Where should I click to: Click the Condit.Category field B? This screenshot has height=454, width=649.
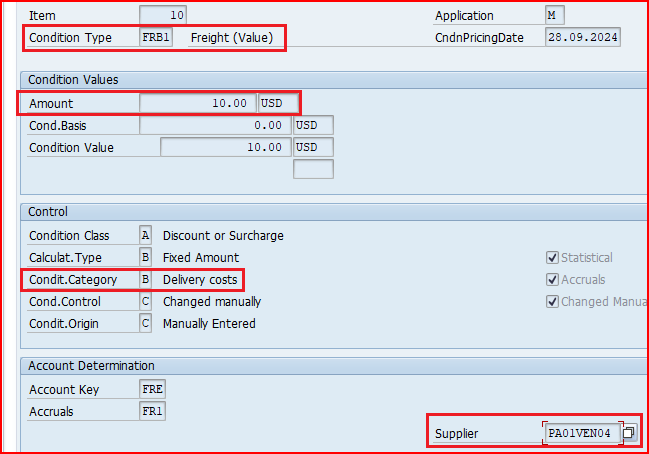pyautogui.click(x=146, y=280)
